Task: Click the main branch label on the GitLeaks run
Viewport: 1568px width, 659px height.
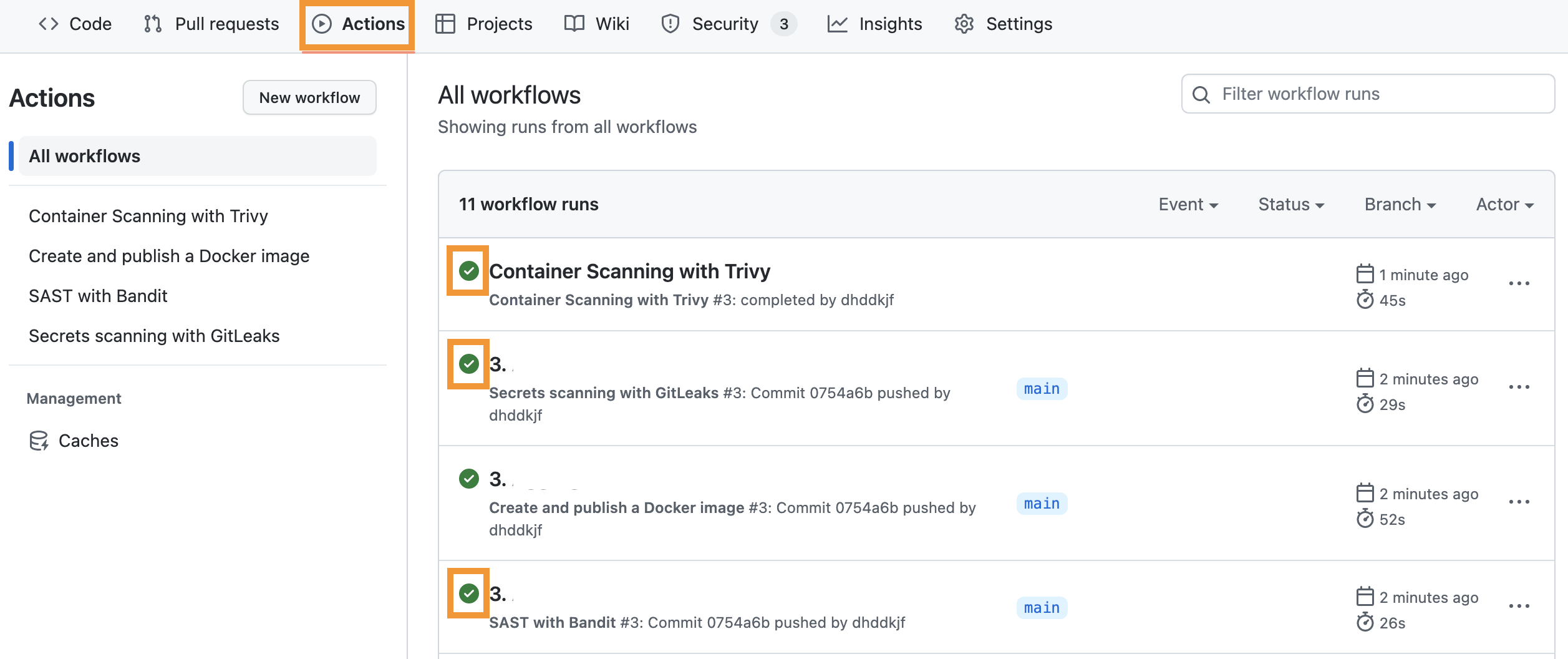Action: [x=1042, y=389]
